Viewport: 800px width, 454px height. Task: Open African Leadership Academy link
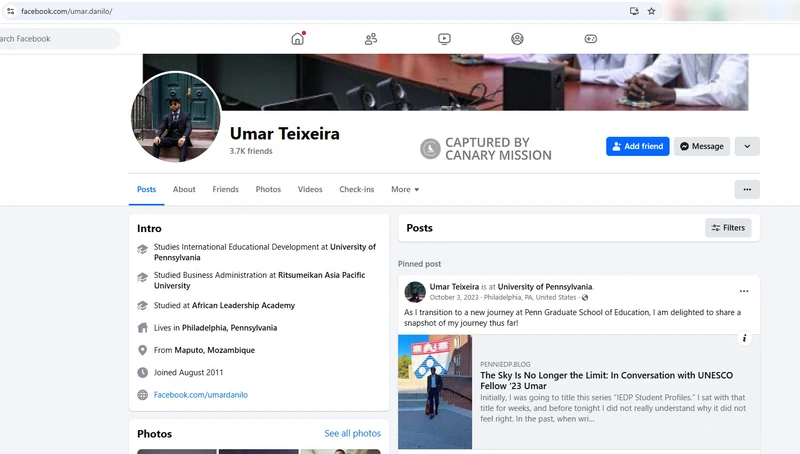point(243,306)
